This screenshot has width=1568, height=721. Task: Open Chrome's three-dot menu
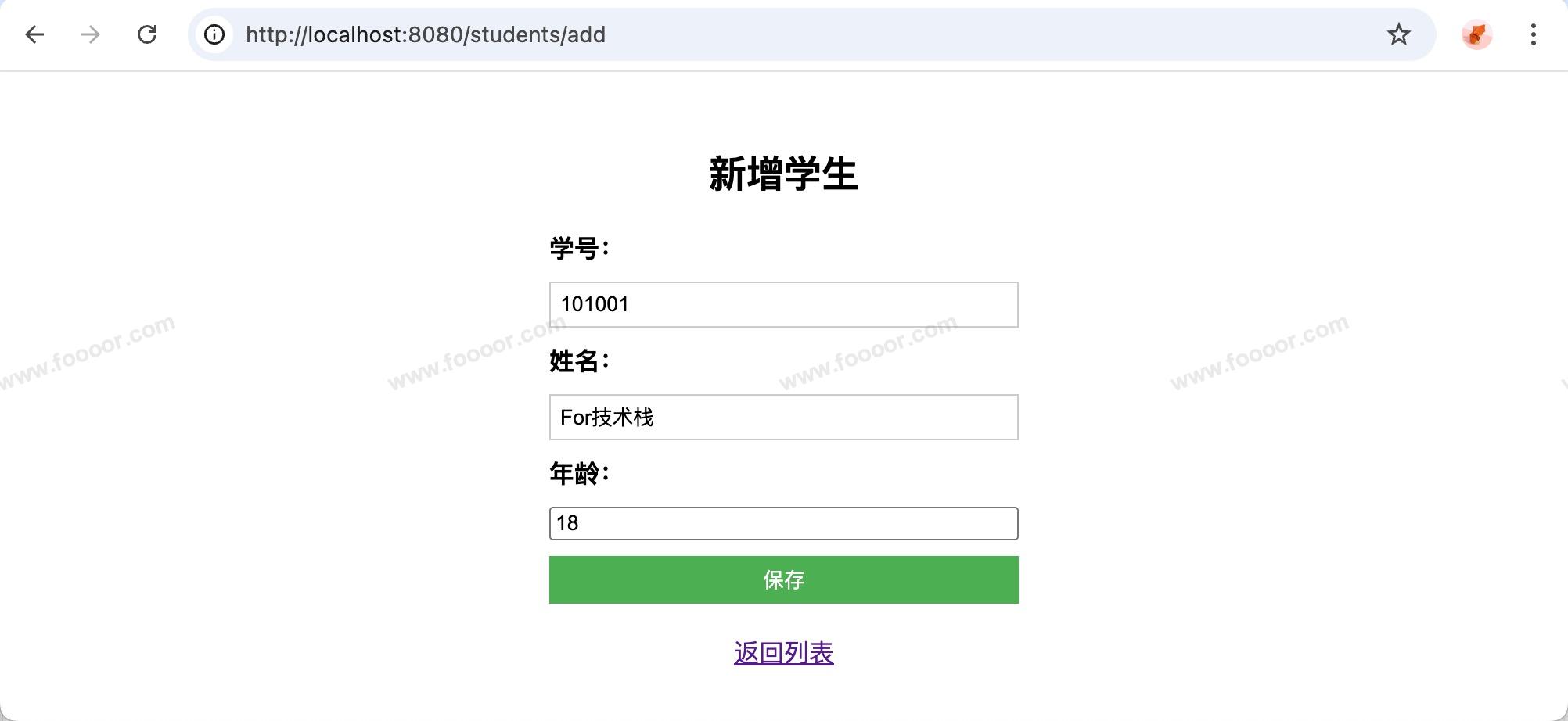(x=1533, y=34)
